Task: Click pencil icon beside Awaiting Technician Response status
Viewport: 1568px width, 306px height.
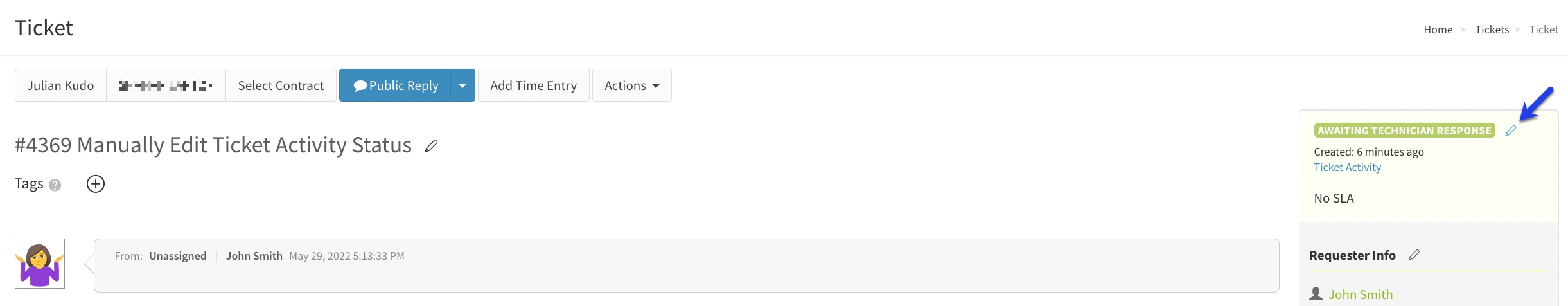Action: pyautogui.click(x=1511, y=130)
